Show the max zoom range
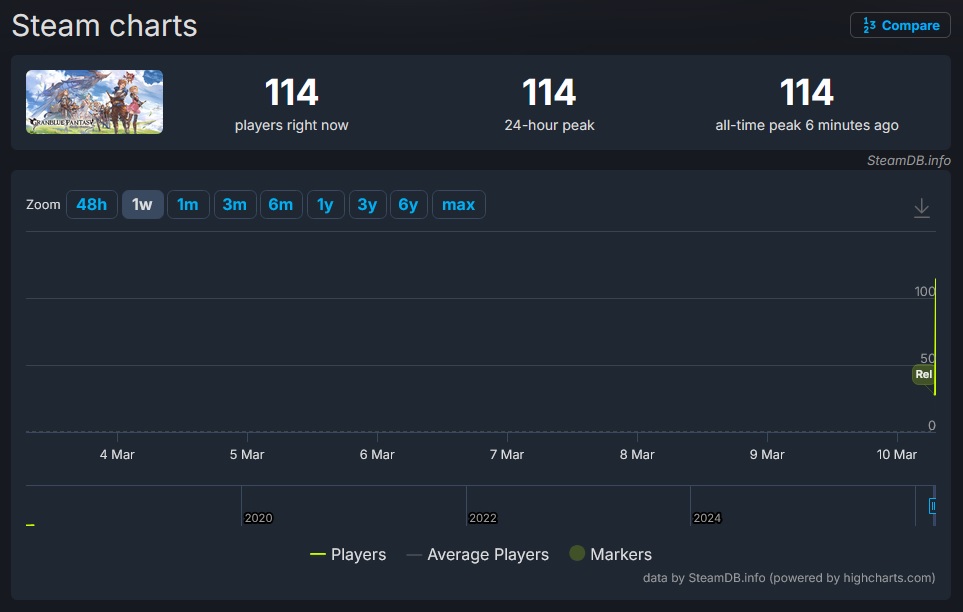The height and width of the screenshot is (612, 963). [459, 205]
